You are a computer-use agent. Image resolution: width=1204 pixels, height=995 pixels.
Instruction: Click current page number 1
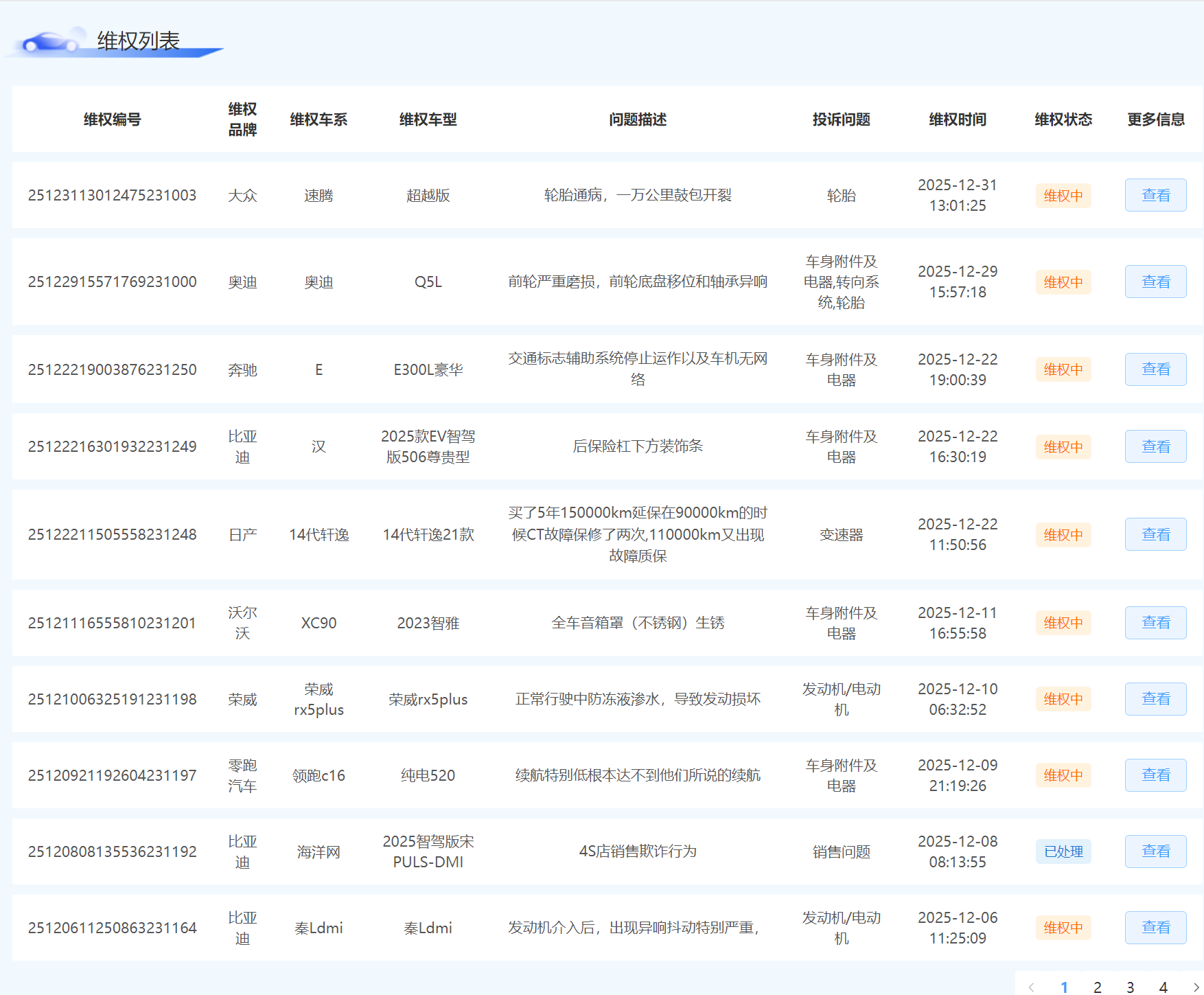tap(1064, 987)
